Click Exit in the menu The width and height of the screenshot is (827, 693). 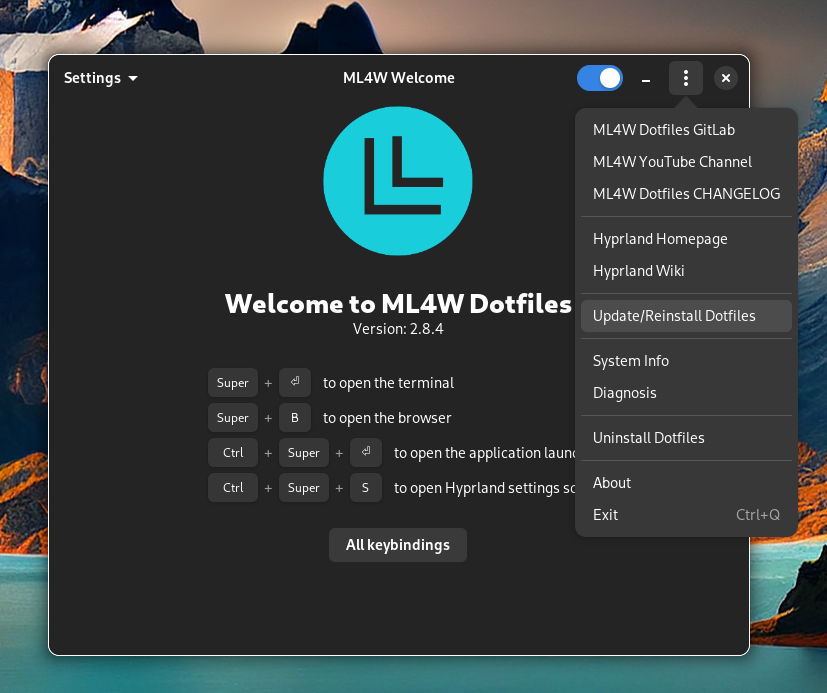pos(606,515)
